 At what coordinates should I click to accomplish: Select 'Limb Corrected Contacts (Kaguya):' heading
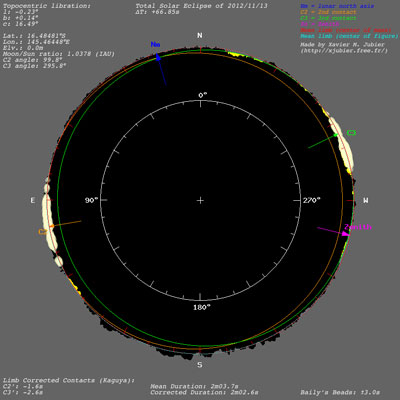point(69,380)
